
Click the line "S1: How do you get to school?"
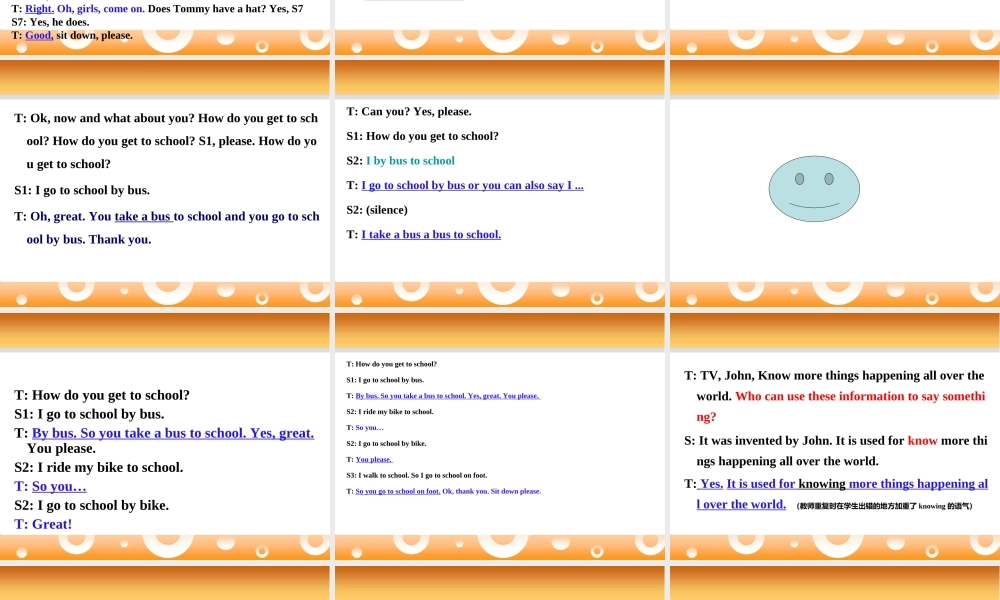[x=422, y=136]
